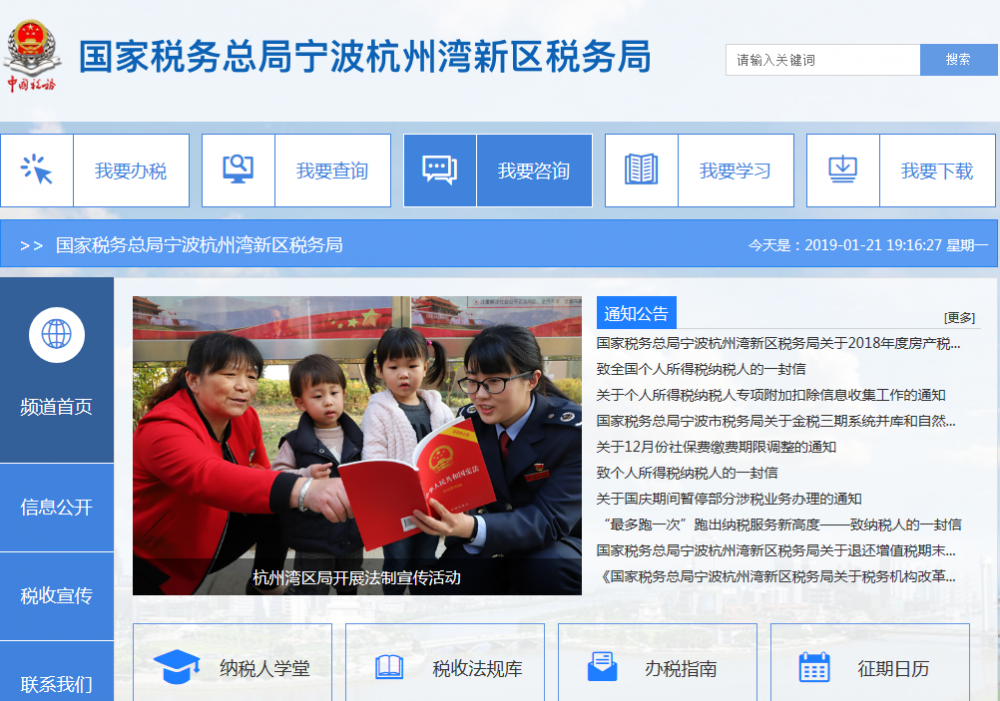
Task: Select 税收宣传 from the left menu
Action: click(57, 596)
